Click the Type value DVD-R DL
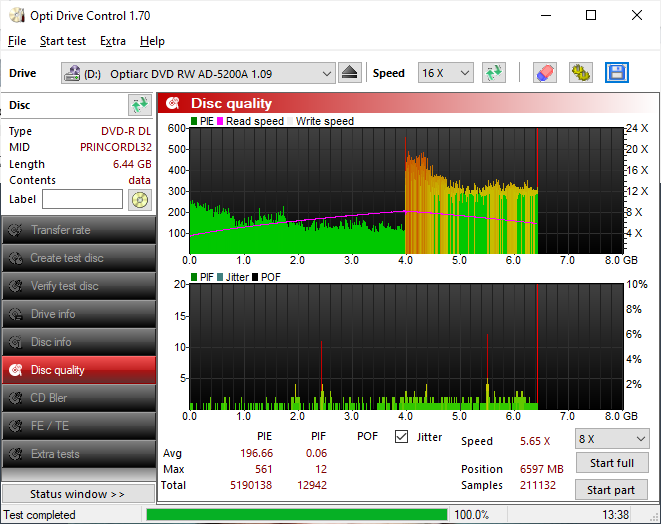This screenshot has width=661, height=524. click(126, 131)
